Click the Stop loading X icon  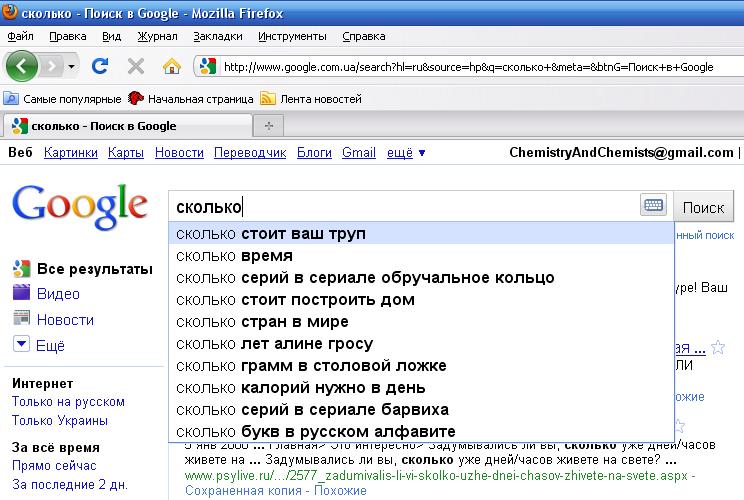(x=135, y=67)
